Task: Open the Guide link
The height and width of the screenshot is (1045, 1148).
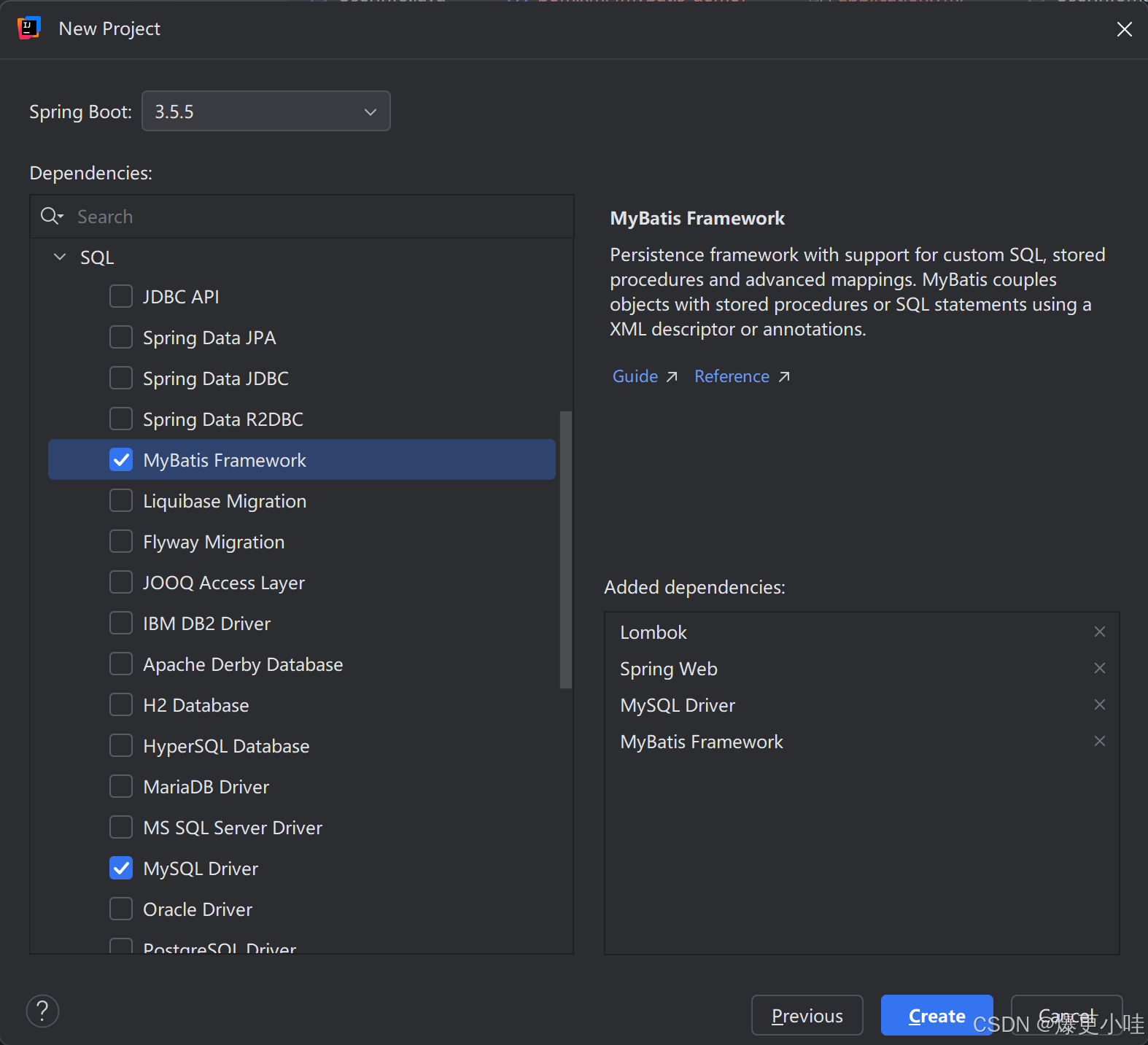Action: tap(635, 376)
